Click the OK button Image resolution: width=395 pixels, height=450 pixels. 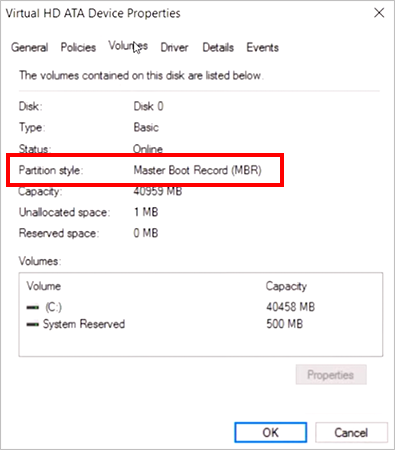270,432
